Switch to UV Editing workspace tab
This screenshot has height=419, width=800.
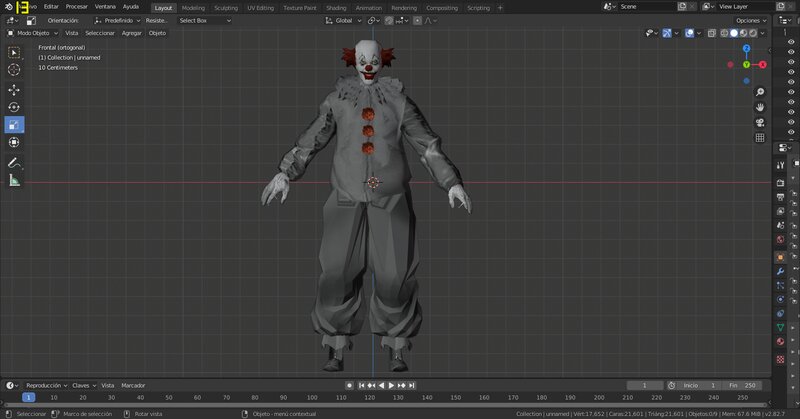coord(261,8)
